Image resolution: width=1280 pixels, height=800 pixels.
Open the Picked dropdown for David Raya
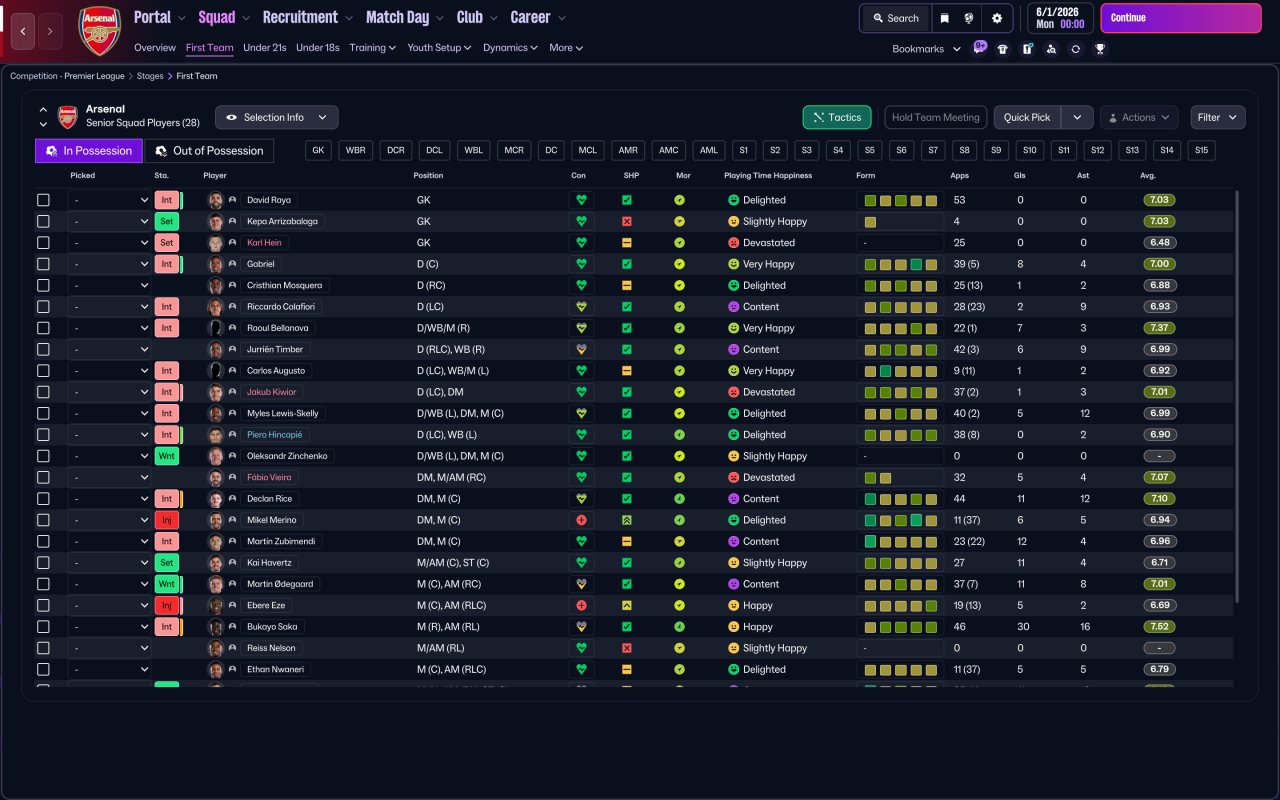pyautogui.click(x=109, y=200)
